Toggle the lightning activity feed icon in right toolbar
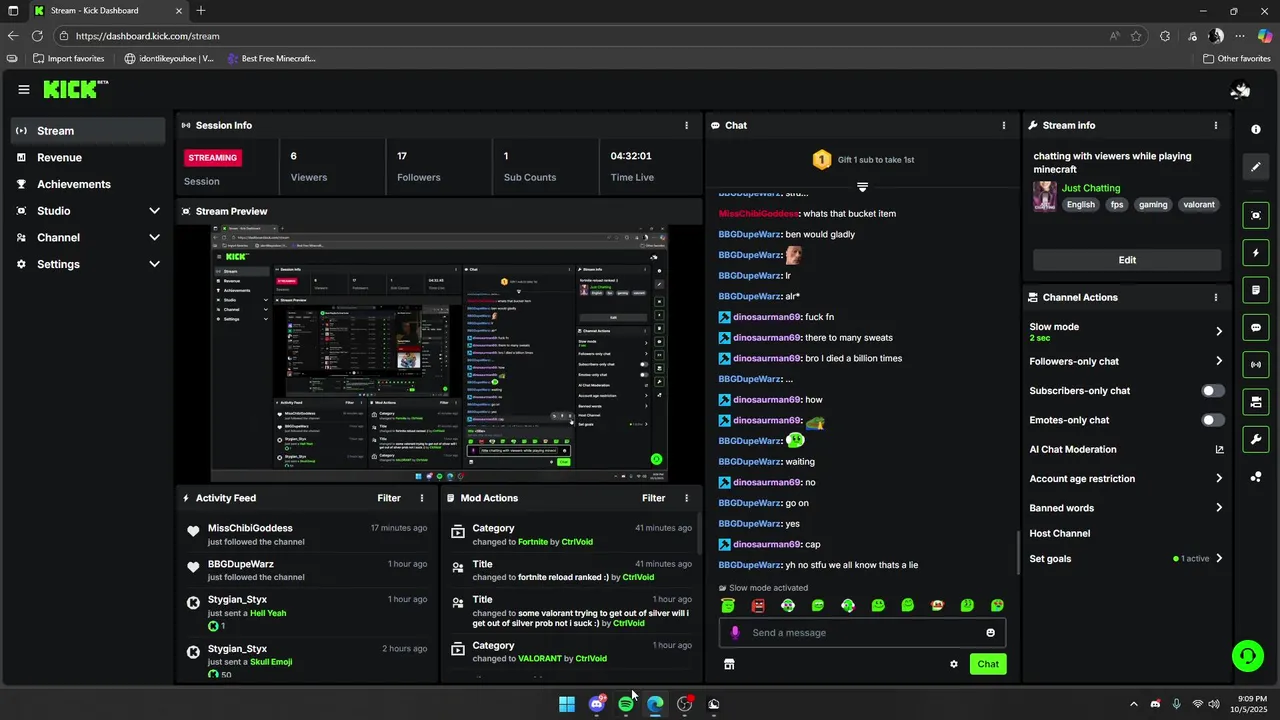 coord(1256,253)
